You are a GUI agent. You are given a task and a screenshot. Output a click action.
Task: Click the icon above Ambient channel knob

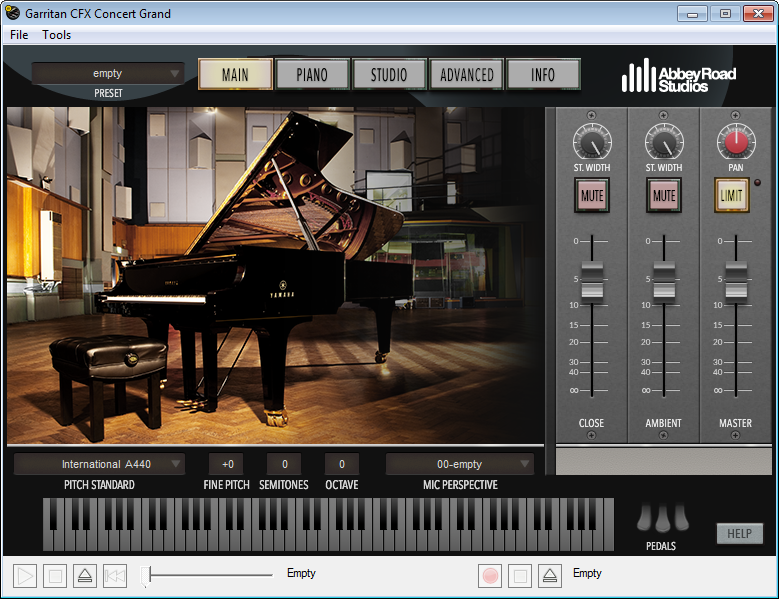point(663,115)
